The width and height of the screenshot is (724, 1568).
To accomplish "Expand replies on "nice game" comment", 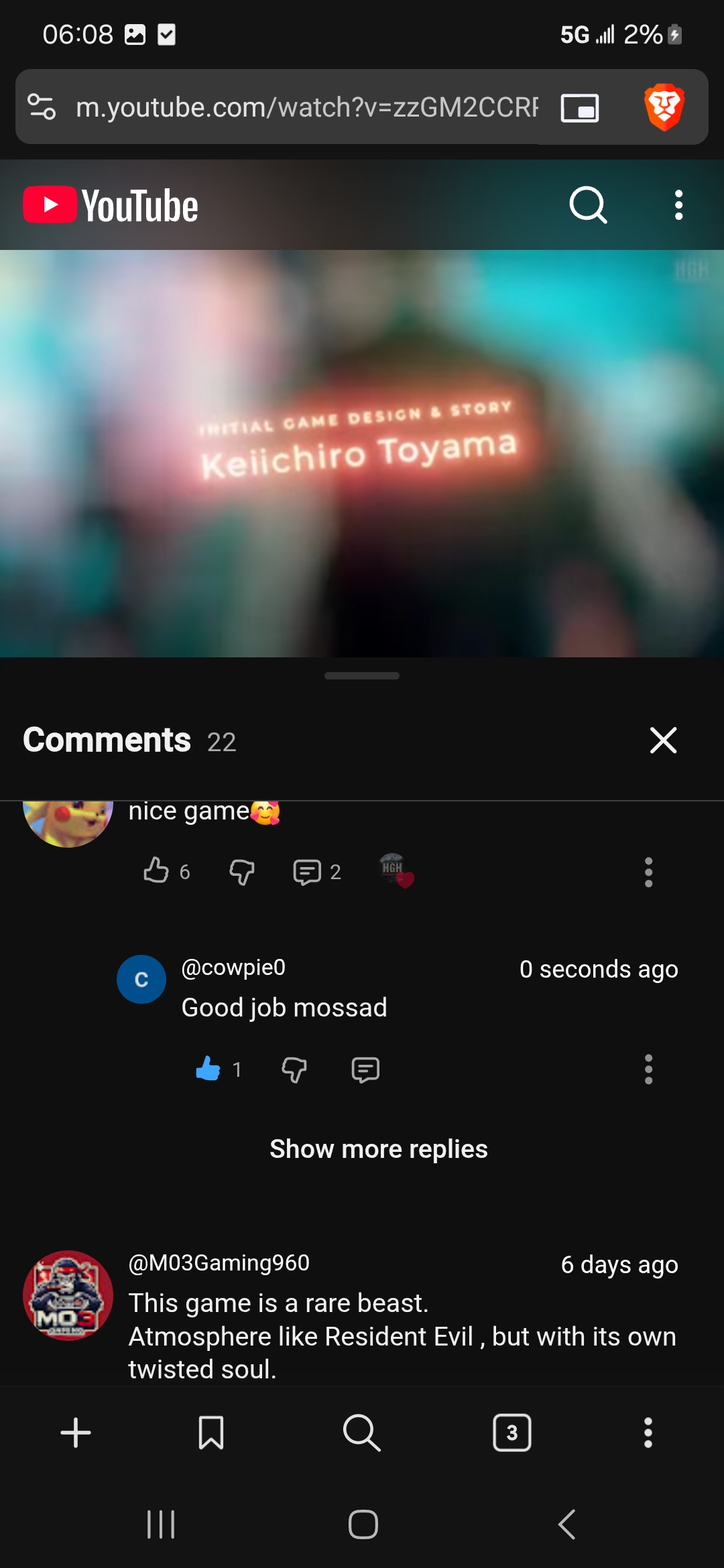I will click(316, 872).
